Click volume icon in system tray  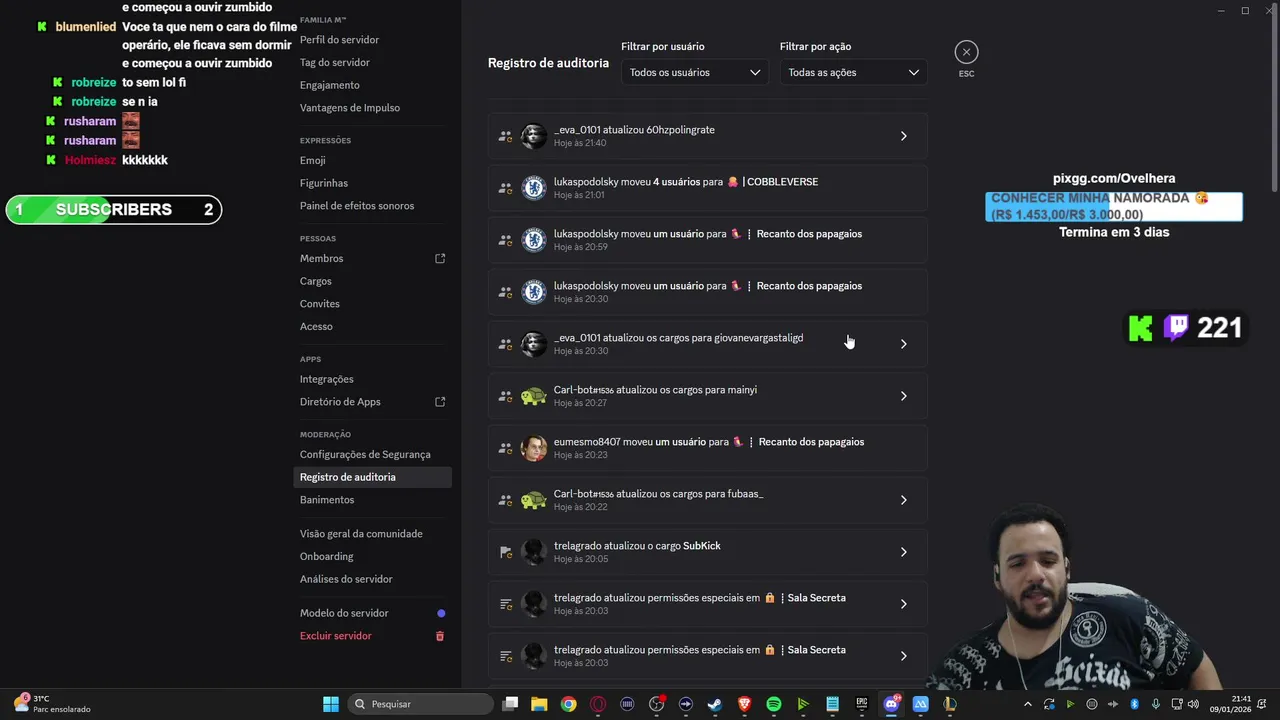click(x=1193, y=704)
